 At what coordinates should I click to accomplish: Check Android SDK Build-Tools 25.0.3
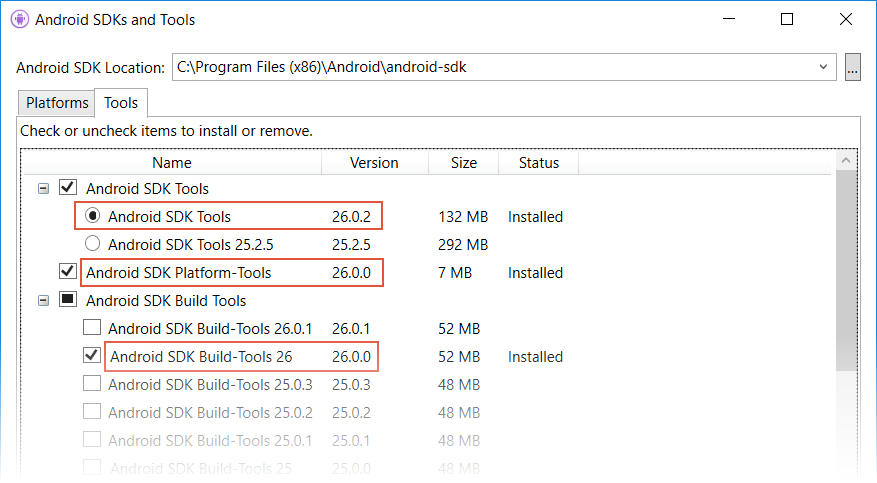tap(92, 383)
